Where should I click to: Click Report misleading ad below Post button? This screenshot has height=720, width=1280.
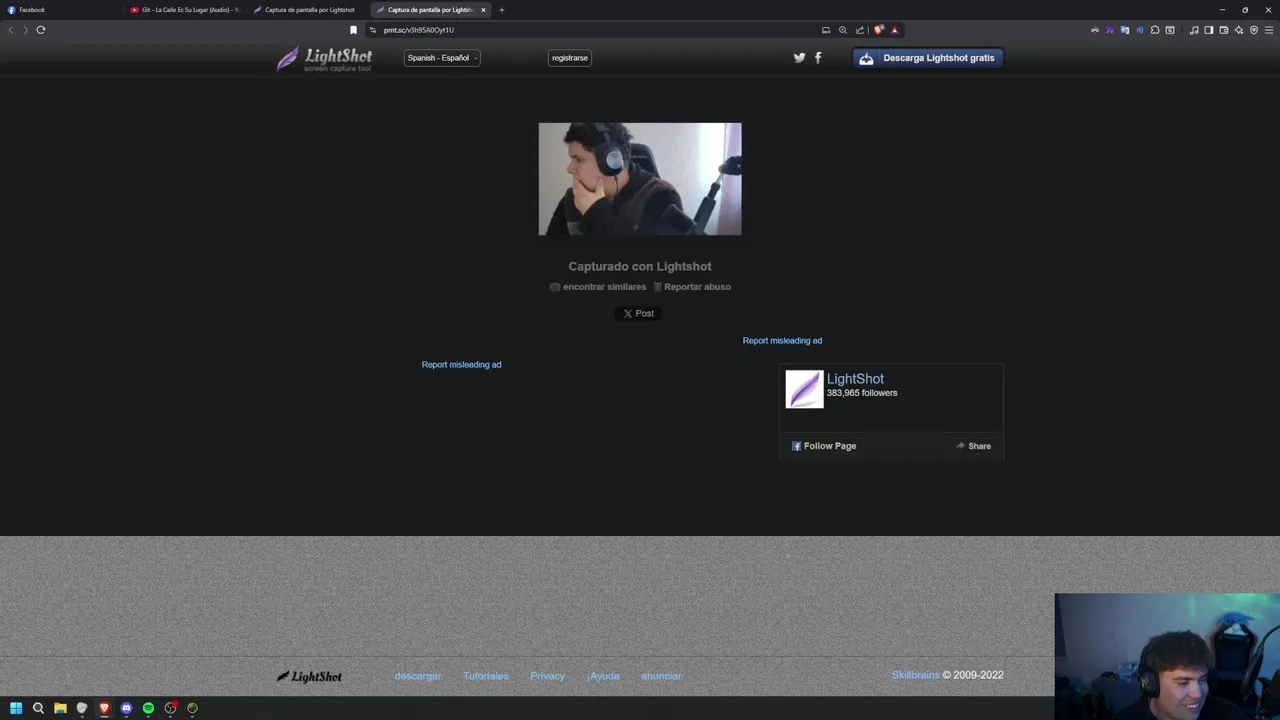[461, 365]
